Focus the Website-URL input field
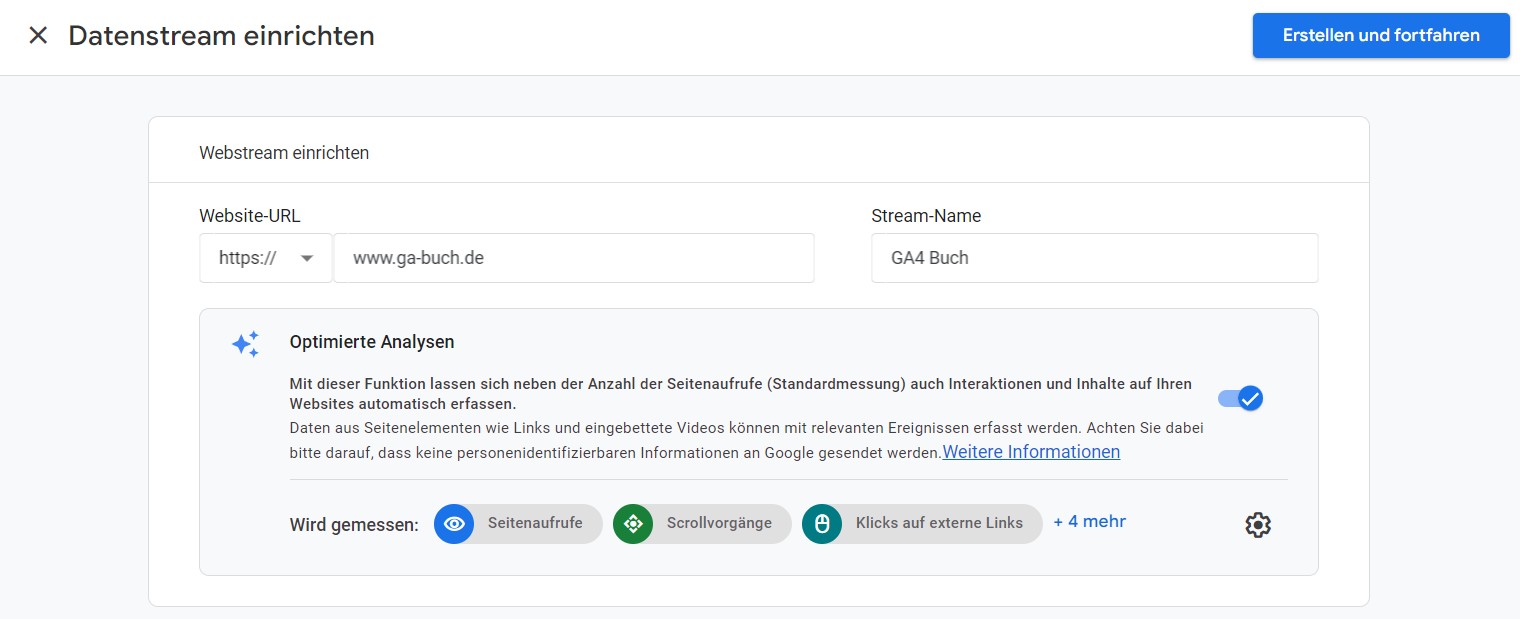The image size is (1520, 619). pyautogui.click(x=574, y=258)
